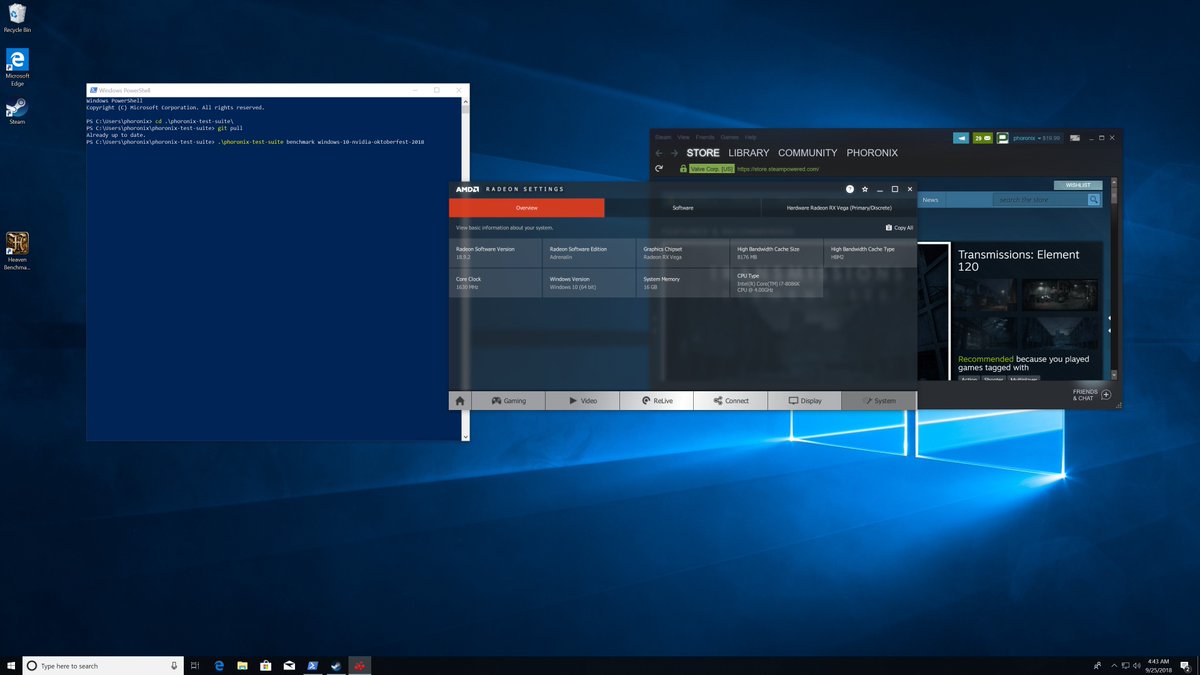Open the ReLive section in Radeon Settings

pos(656,400)
